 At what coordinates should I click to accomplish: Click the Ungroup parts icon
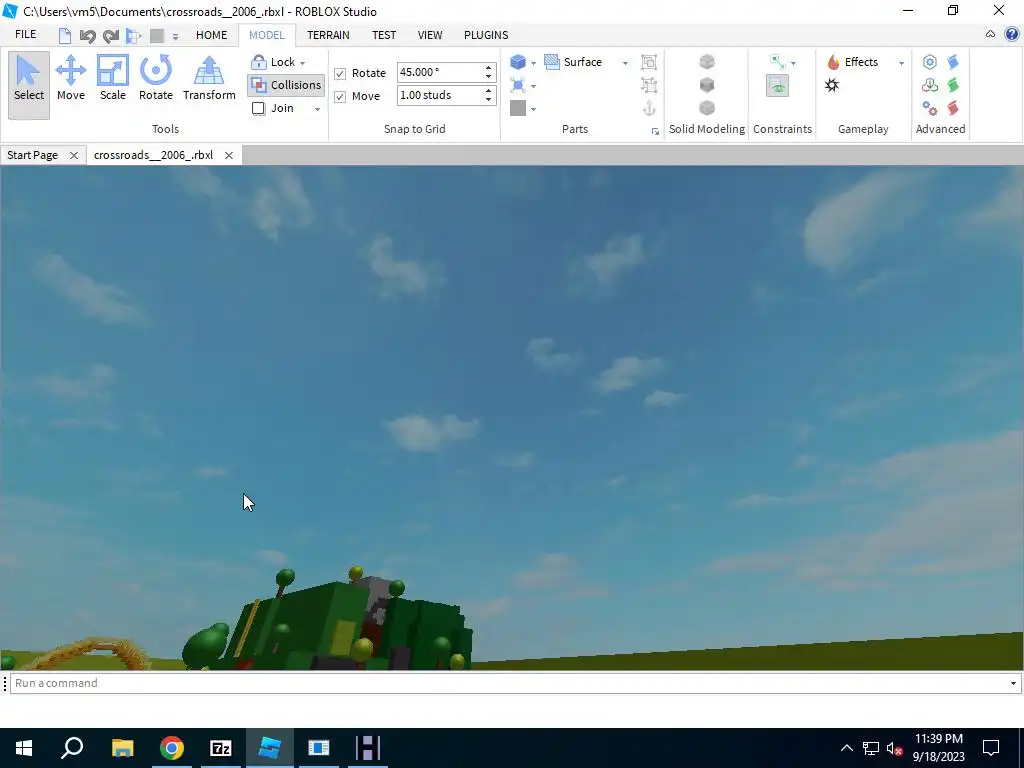tap(648, 85)
